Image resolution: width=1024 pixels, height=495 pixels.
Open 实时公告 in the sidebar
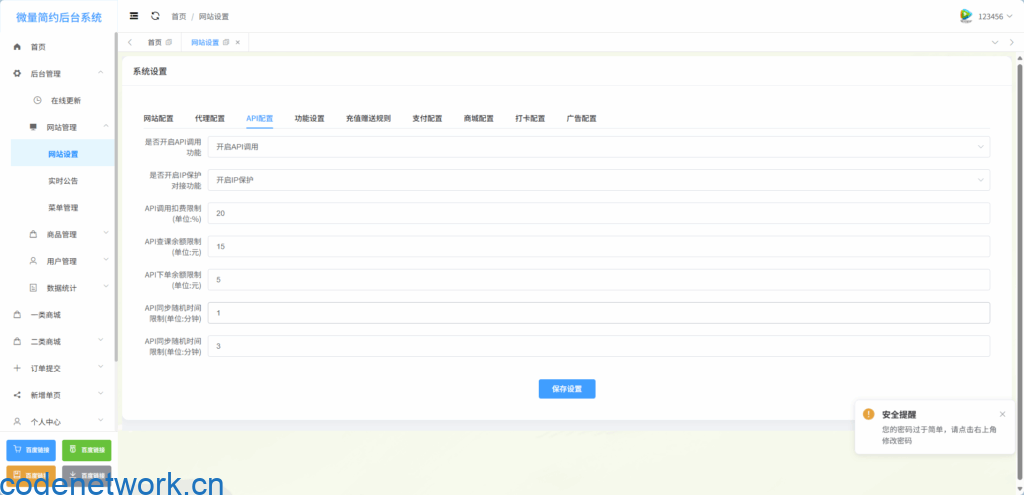(63, 181)
